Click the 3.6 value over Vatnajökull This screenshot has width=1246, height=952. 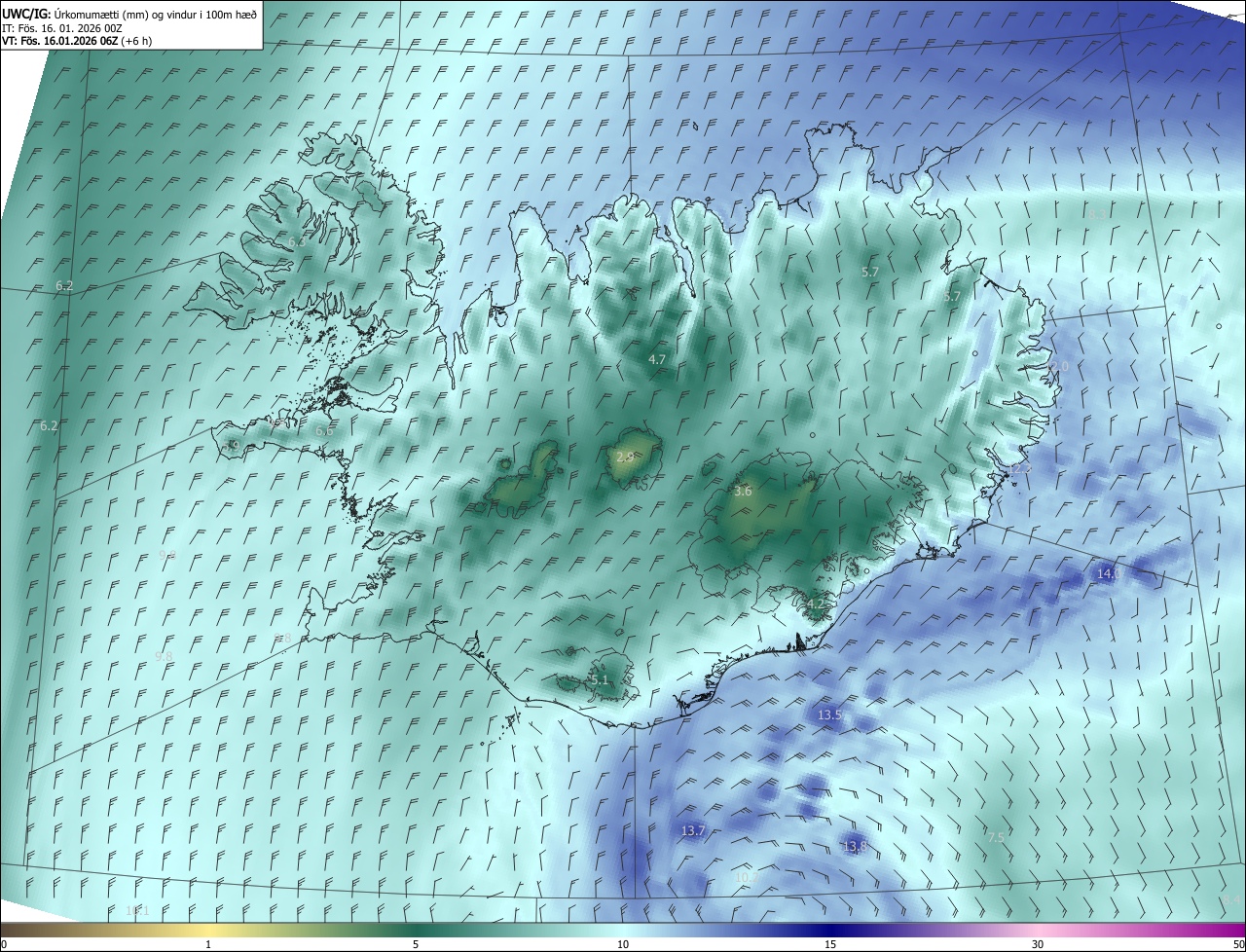(x=743, y=492)
